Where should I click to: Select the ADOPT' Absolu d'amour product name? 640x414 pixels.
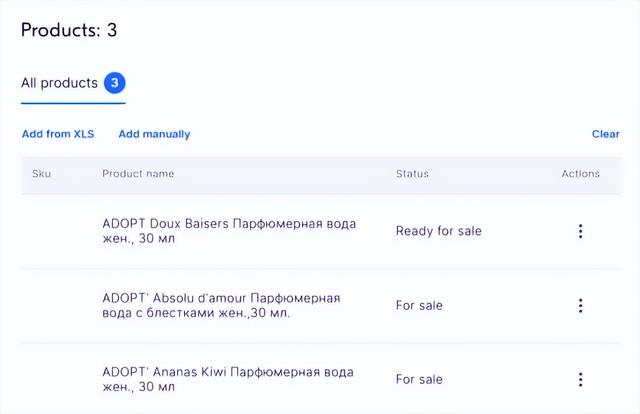[x=221, y=305]
